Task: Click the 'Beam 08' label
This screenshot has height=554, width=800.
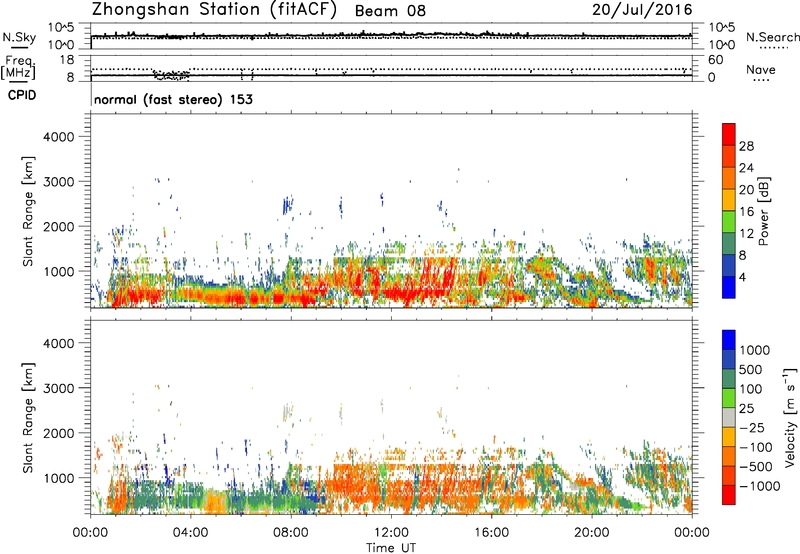Action: [x=390, y=11]
